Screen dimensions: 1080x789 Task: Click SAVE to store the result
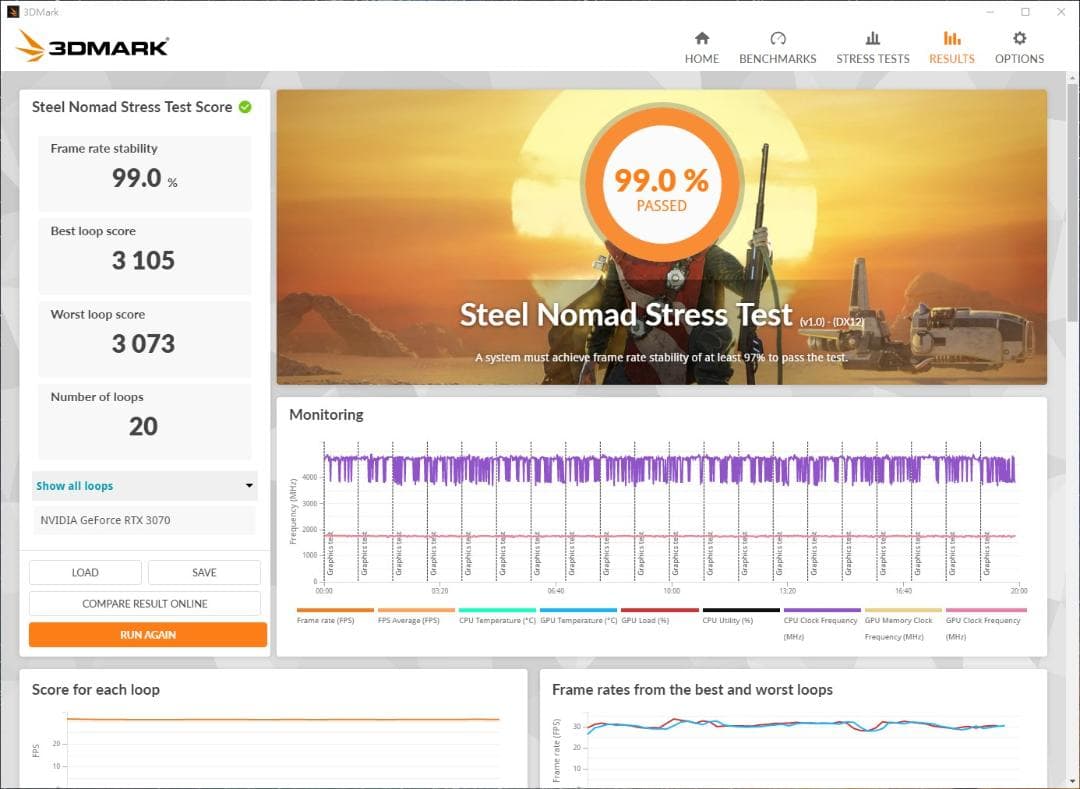204,572
